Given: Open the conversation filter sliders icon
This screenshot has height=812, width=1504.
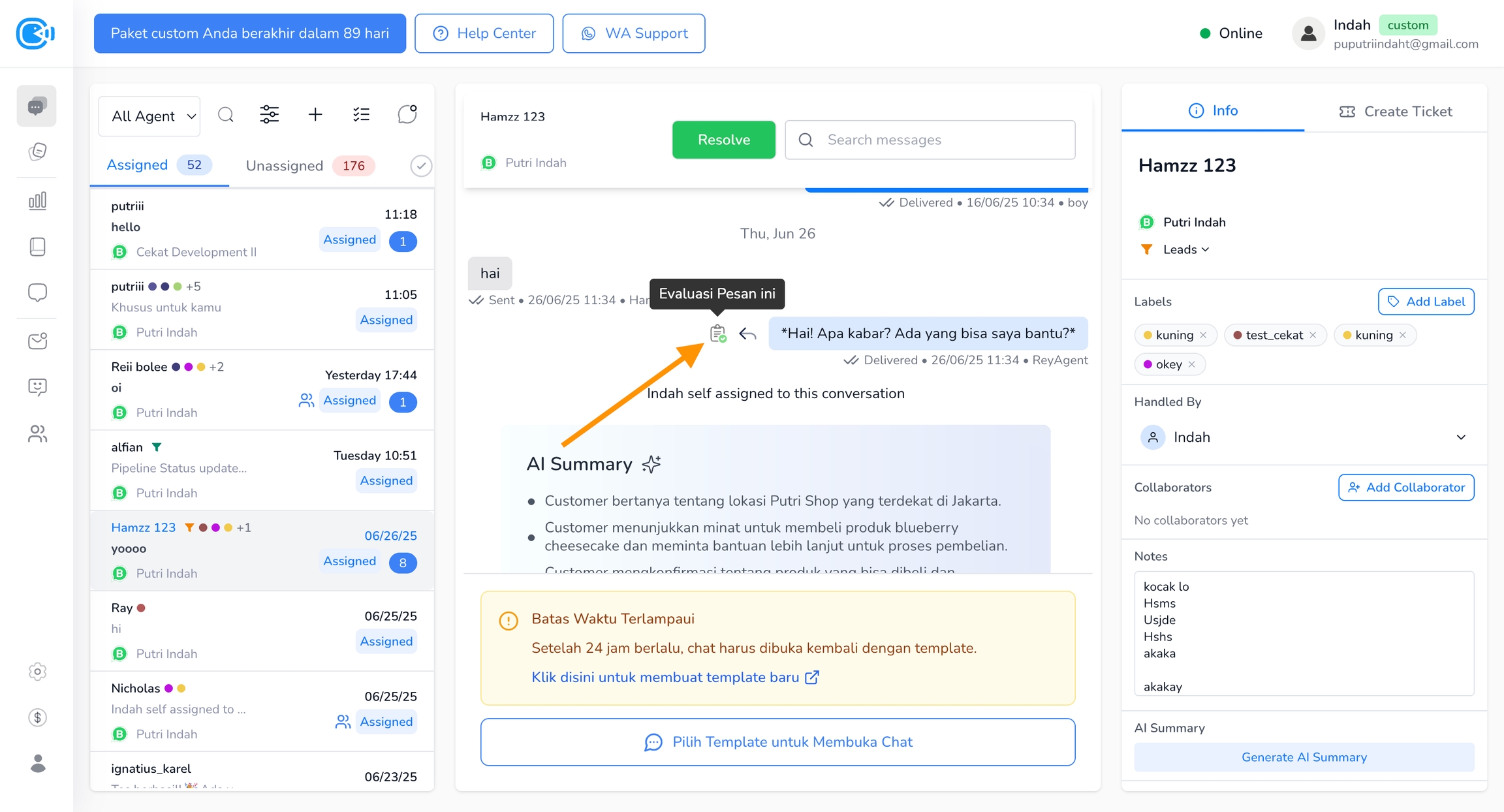Looking at the screenshot, I should point(269,115).
